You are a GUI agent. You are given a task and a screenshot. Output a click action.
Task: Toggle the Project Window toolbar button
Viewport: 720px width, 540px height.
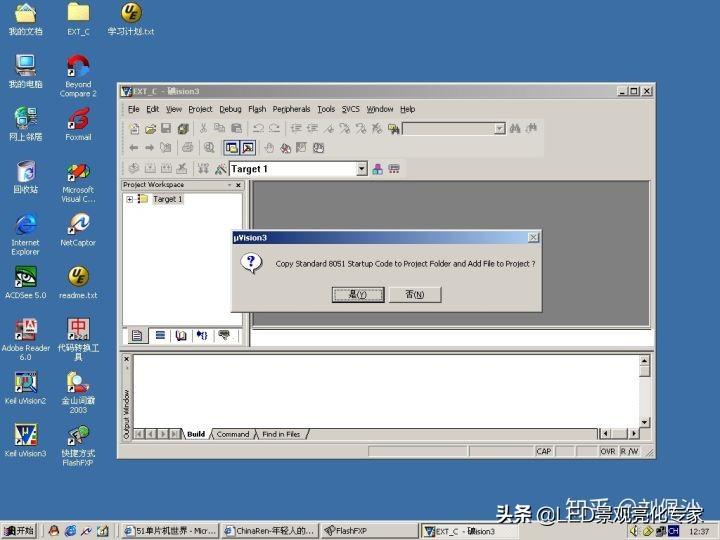coord(231,148)
